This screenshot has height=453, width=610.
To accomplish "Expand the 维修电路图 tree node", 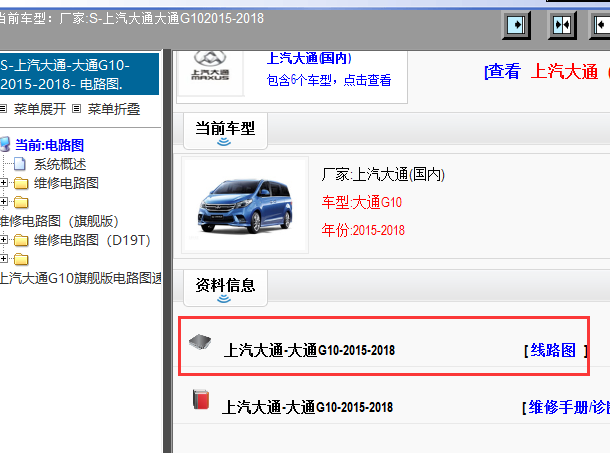I will click(x=4, y=183).
